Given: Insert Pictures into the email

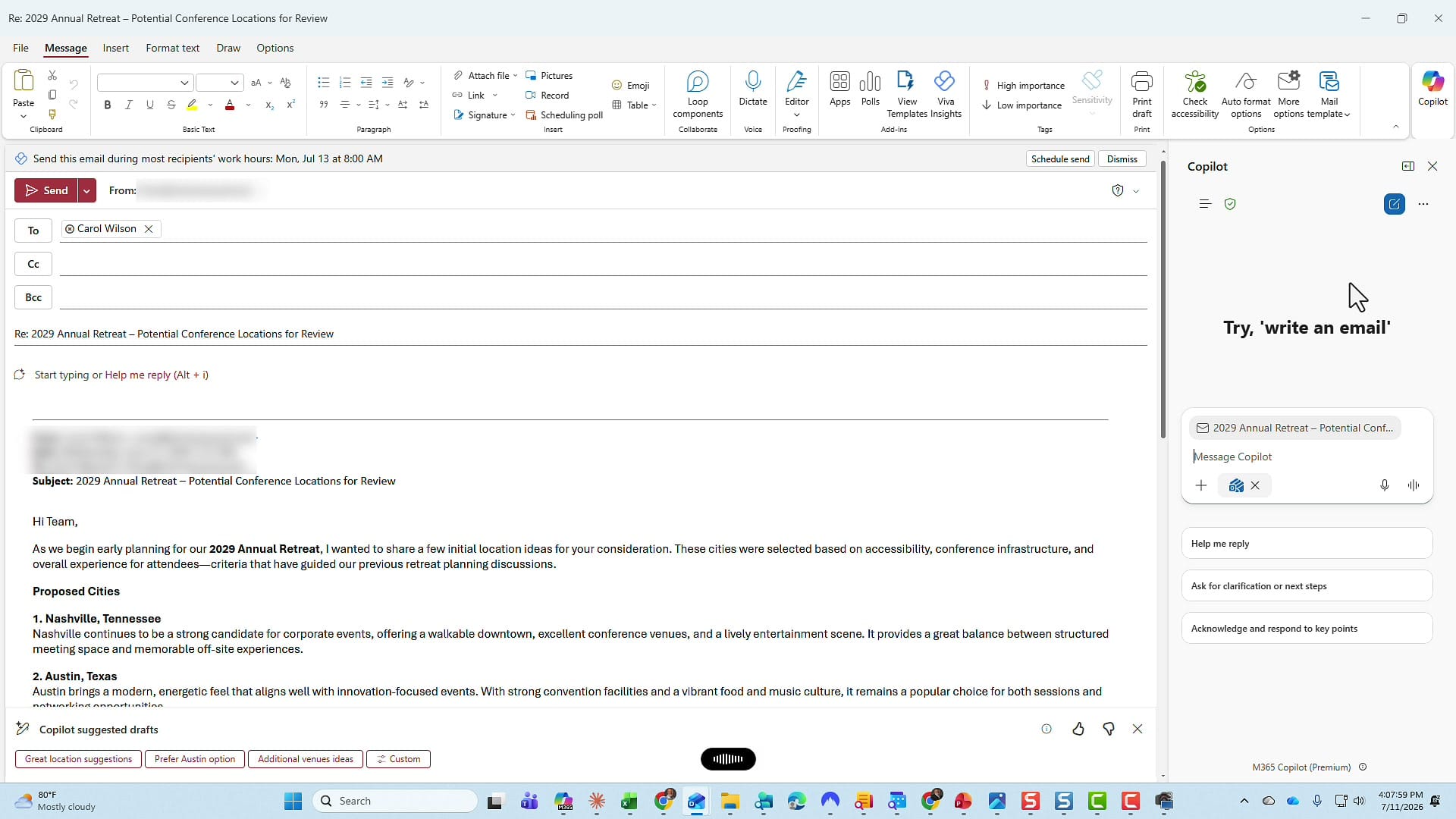Looking at the screenshot, I should click(x=549, y=76).
